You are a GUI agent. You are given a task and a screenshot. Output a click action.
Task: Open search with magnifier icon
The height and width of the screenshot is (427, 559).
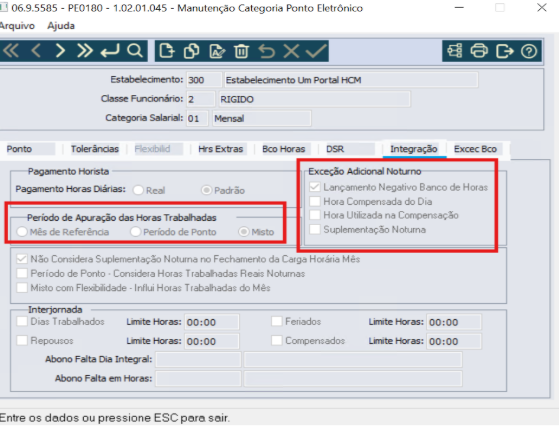[135, 51]
